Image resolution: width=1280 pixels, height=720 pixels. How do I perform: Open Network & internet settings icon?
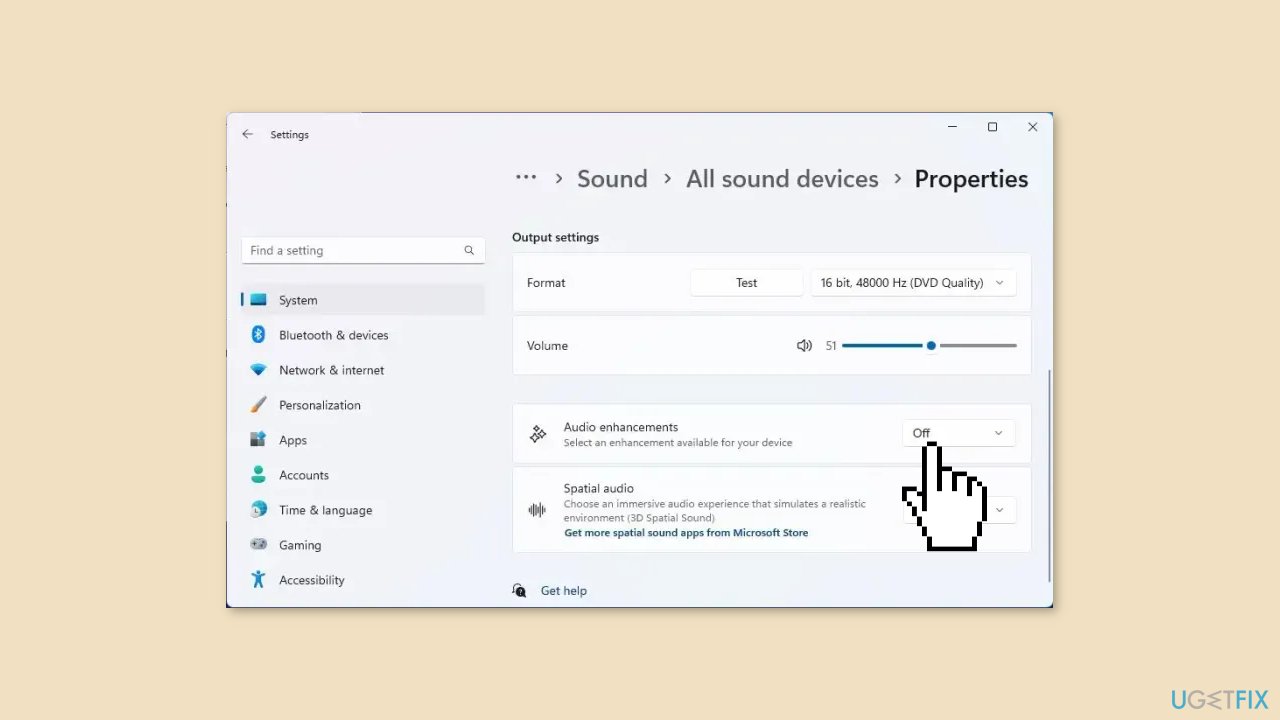coord(258,370)
